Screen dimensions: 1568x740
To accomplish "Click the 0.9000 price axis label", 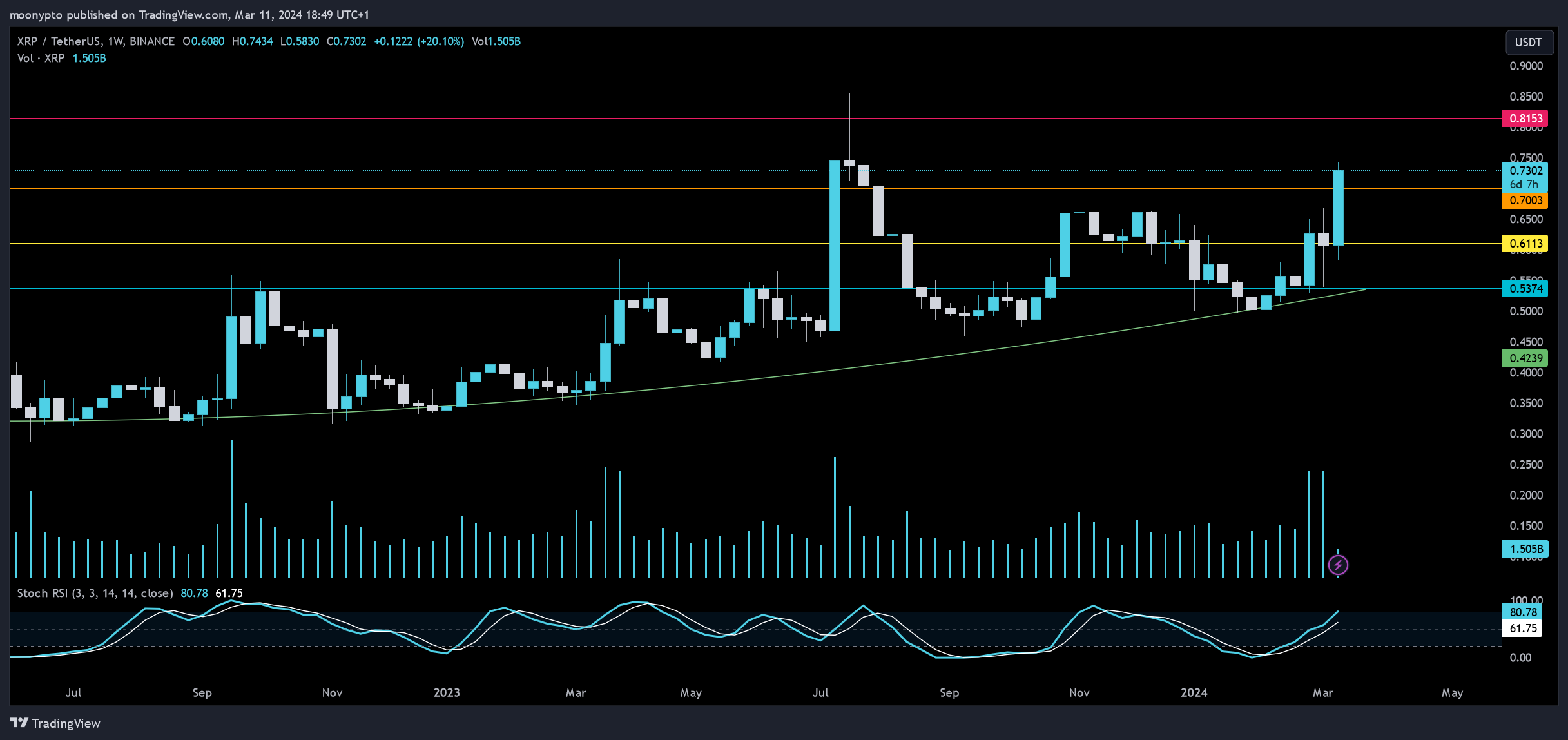I will click(x=1526, y=66).
